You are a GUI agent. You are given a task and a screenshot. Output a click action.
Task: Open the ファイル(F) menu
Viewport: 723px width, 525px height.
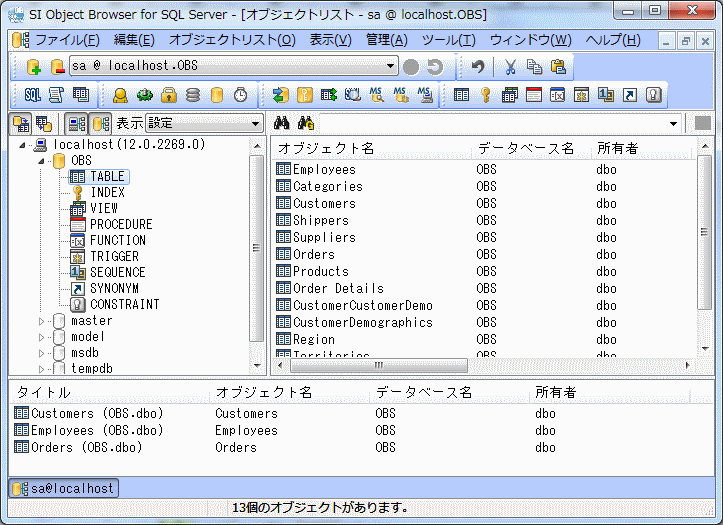pos(66,40)
